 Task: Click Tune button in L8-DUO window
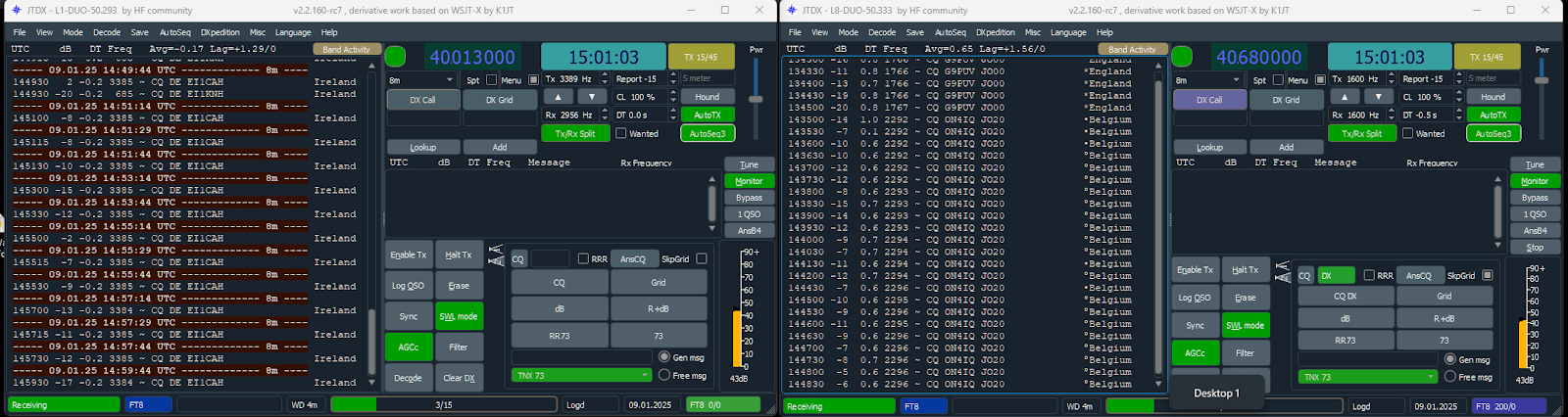coord(1535,164)
